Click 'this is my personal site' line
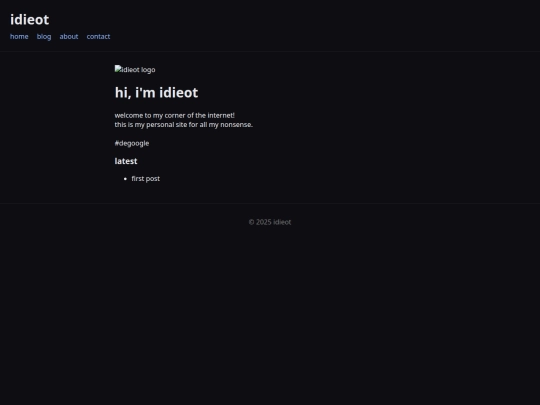The width and height of the screenshot is (540, 405). [x=184, y=125]
